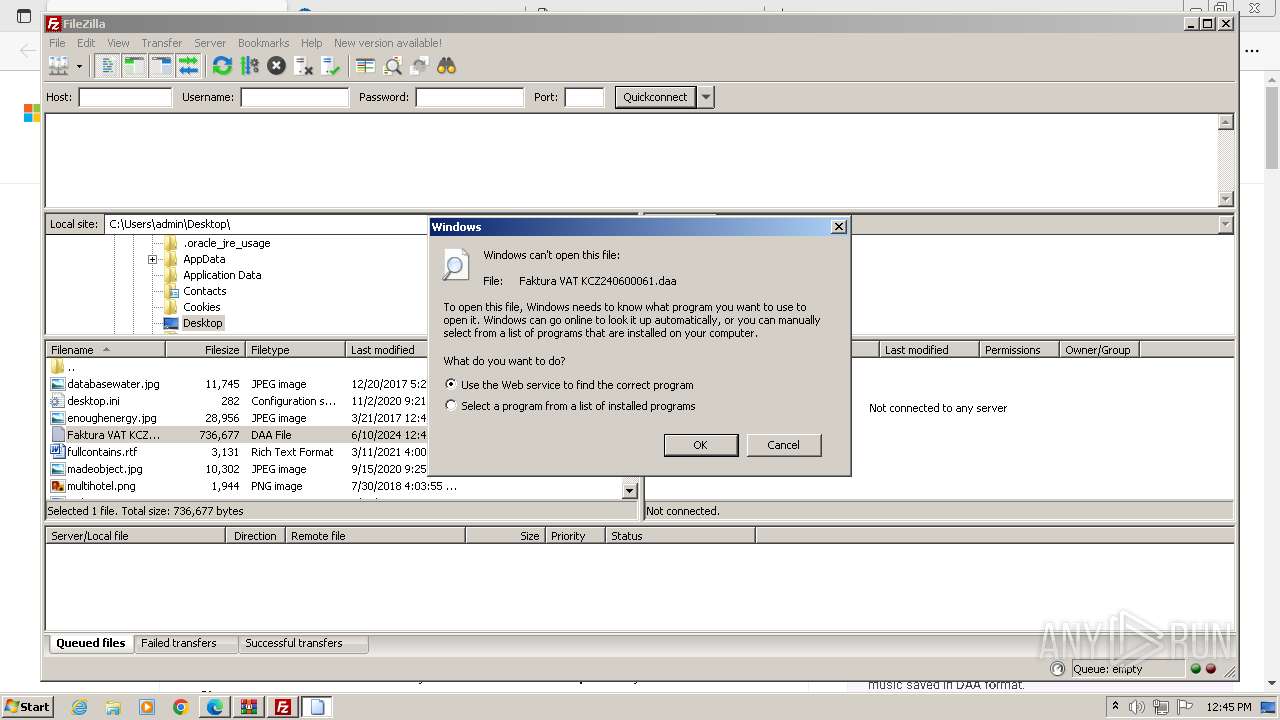Toggle processing of the transfer queue
The width and height of the screenshot is (1280, 720).
point(249,66)
